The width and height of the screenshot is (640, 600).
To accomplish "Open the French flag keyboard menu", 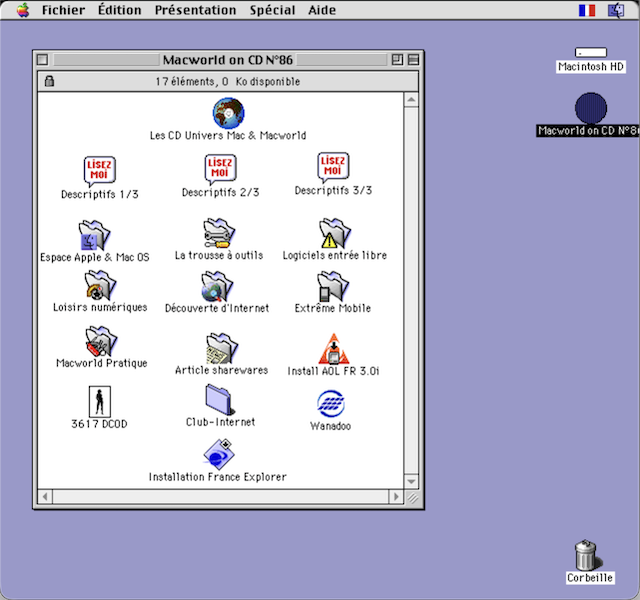I will pyautogui.click(x=587, y=10).
